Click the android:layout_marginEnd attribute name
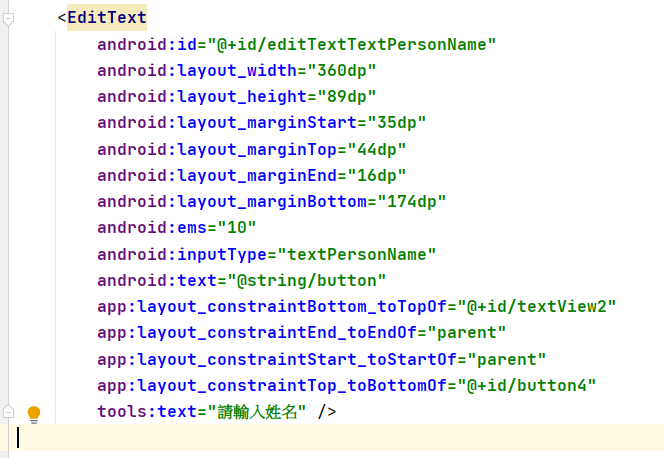Screen dimensions: 664x458 [x=217, y=175]
